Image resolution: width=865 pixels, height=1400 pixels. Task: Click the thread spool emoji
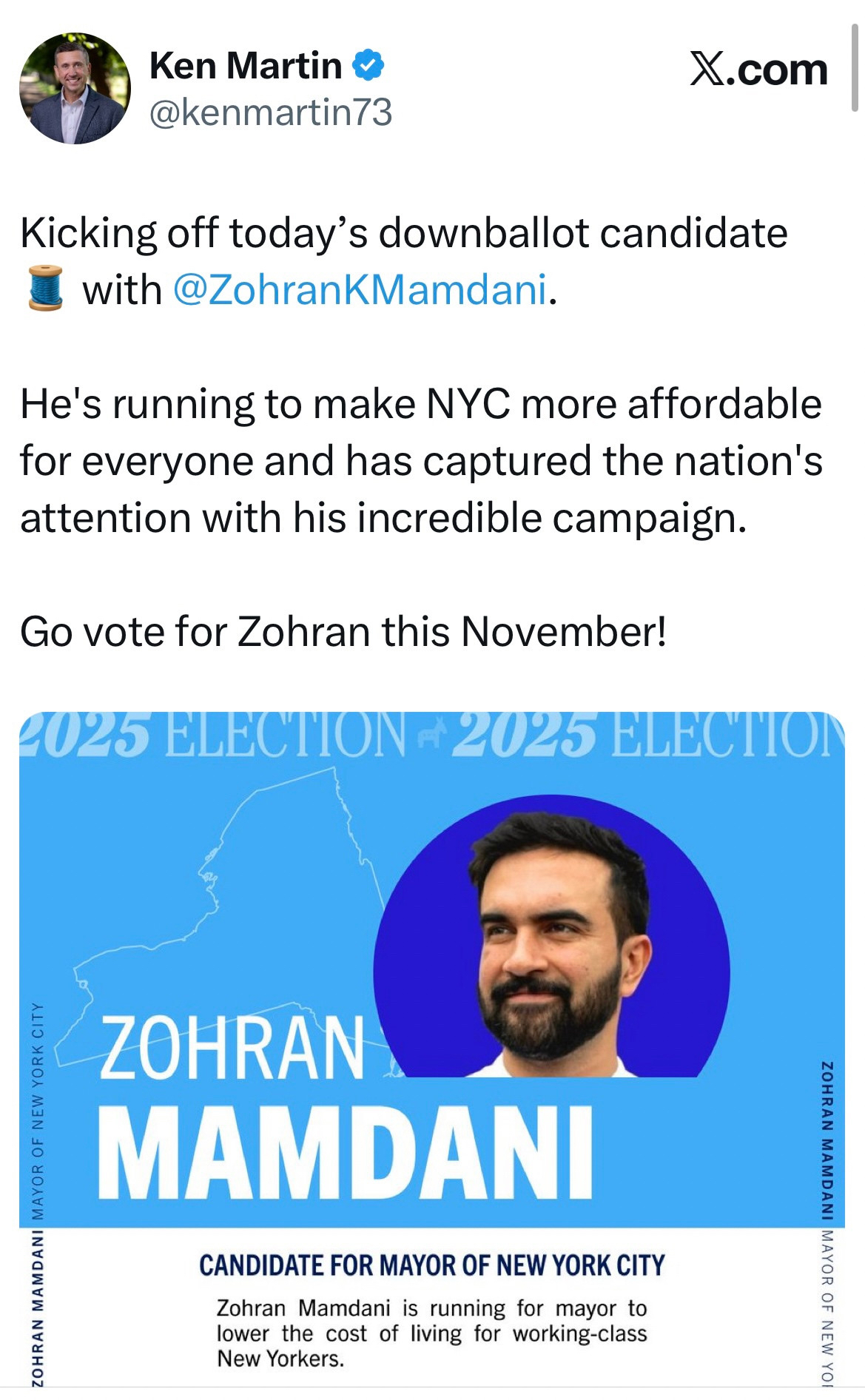tap(46, 289)
